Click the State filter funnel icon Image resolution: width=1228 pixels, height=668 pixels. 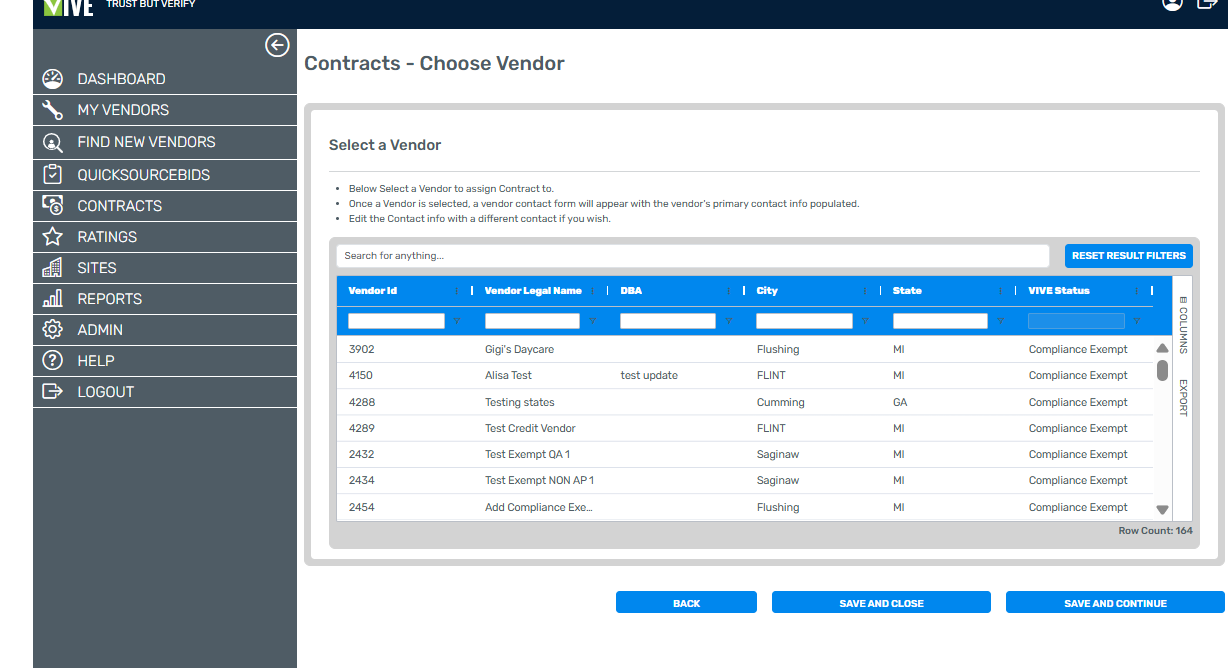[x=1001, y=321]
